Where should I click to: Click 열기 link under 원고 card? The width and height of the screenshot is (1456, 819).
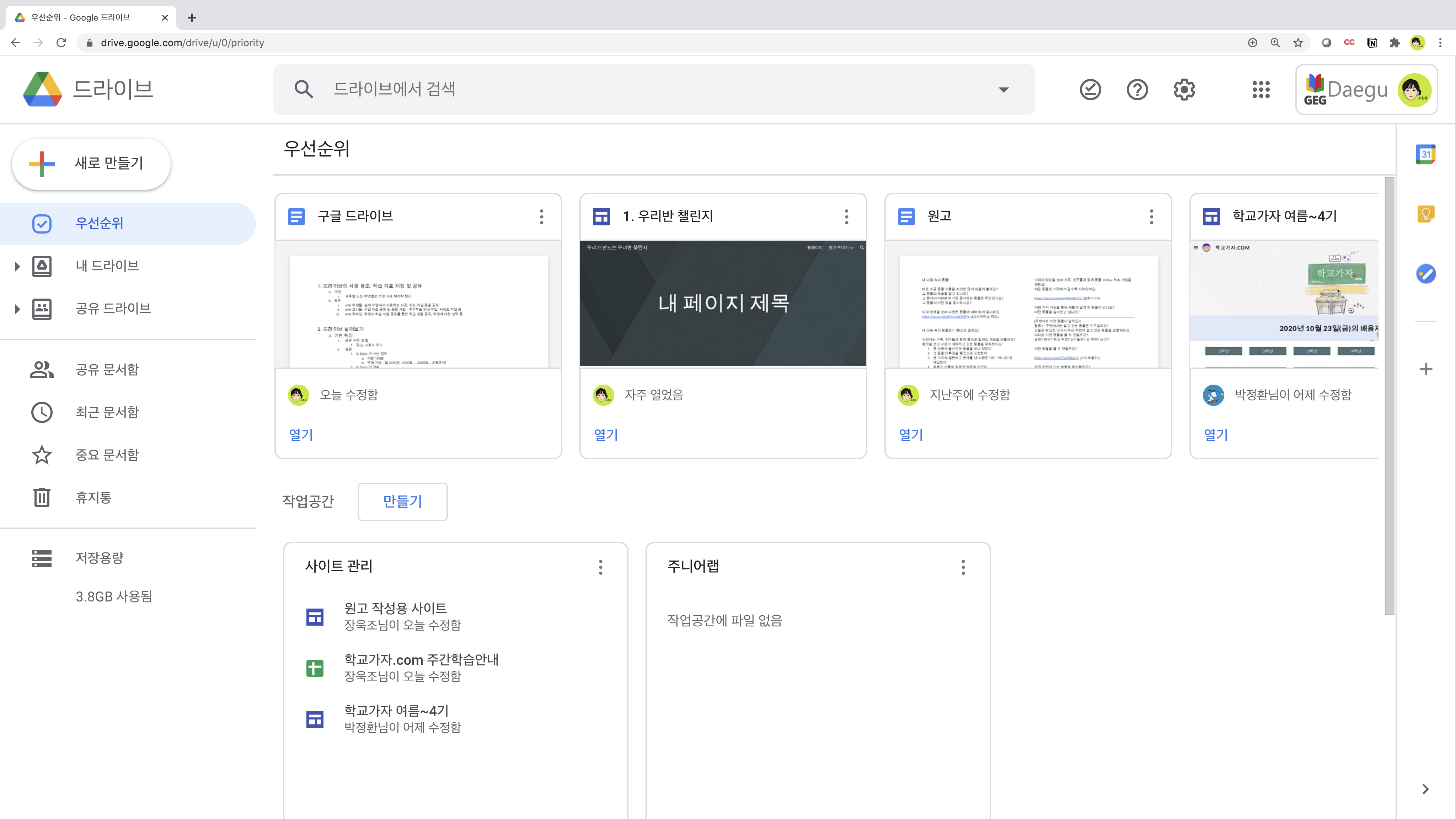(x=910, y=435)
